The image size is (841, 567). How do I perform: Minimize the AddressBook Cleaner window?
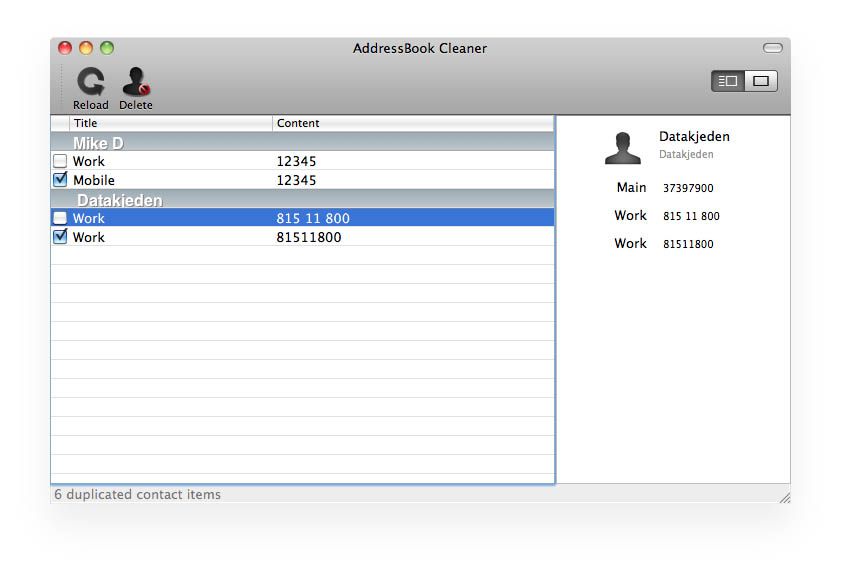coord(86,48)
